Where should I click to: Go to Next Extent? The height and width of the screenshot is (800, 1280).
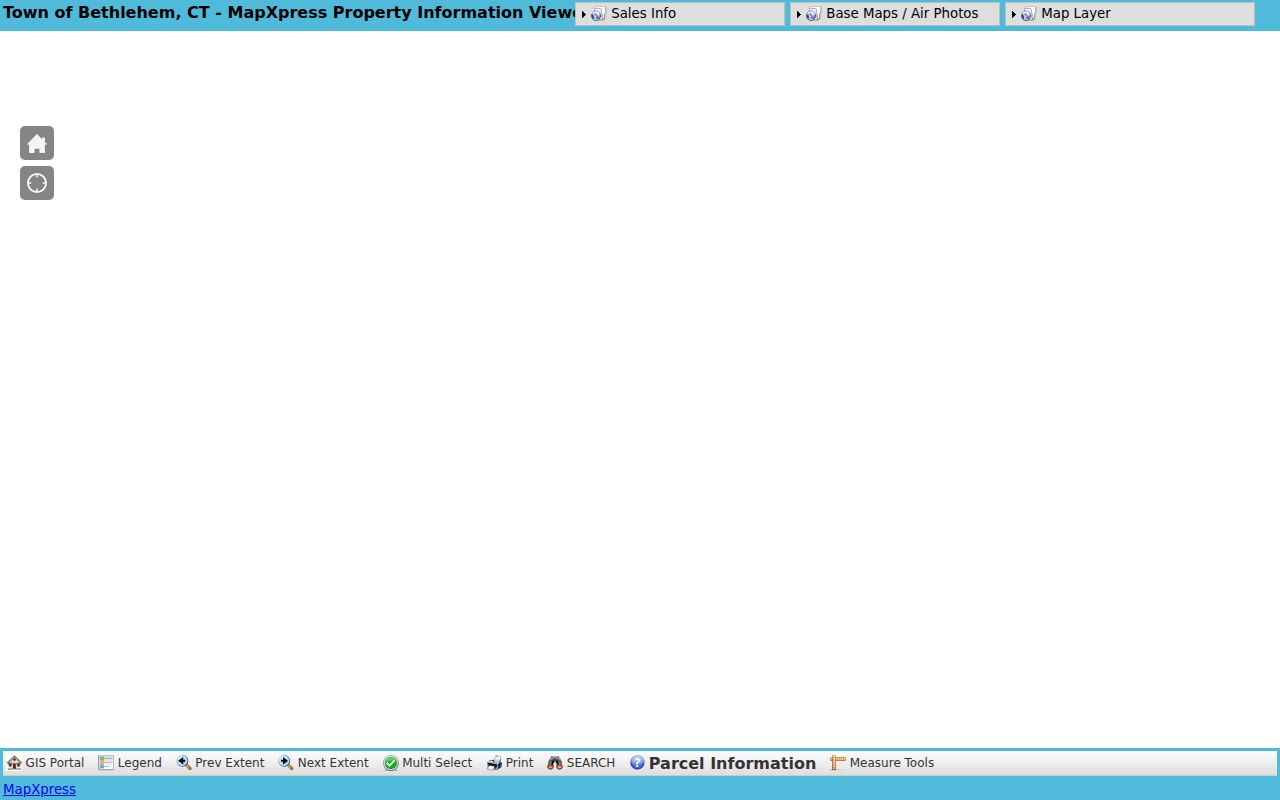324,763
